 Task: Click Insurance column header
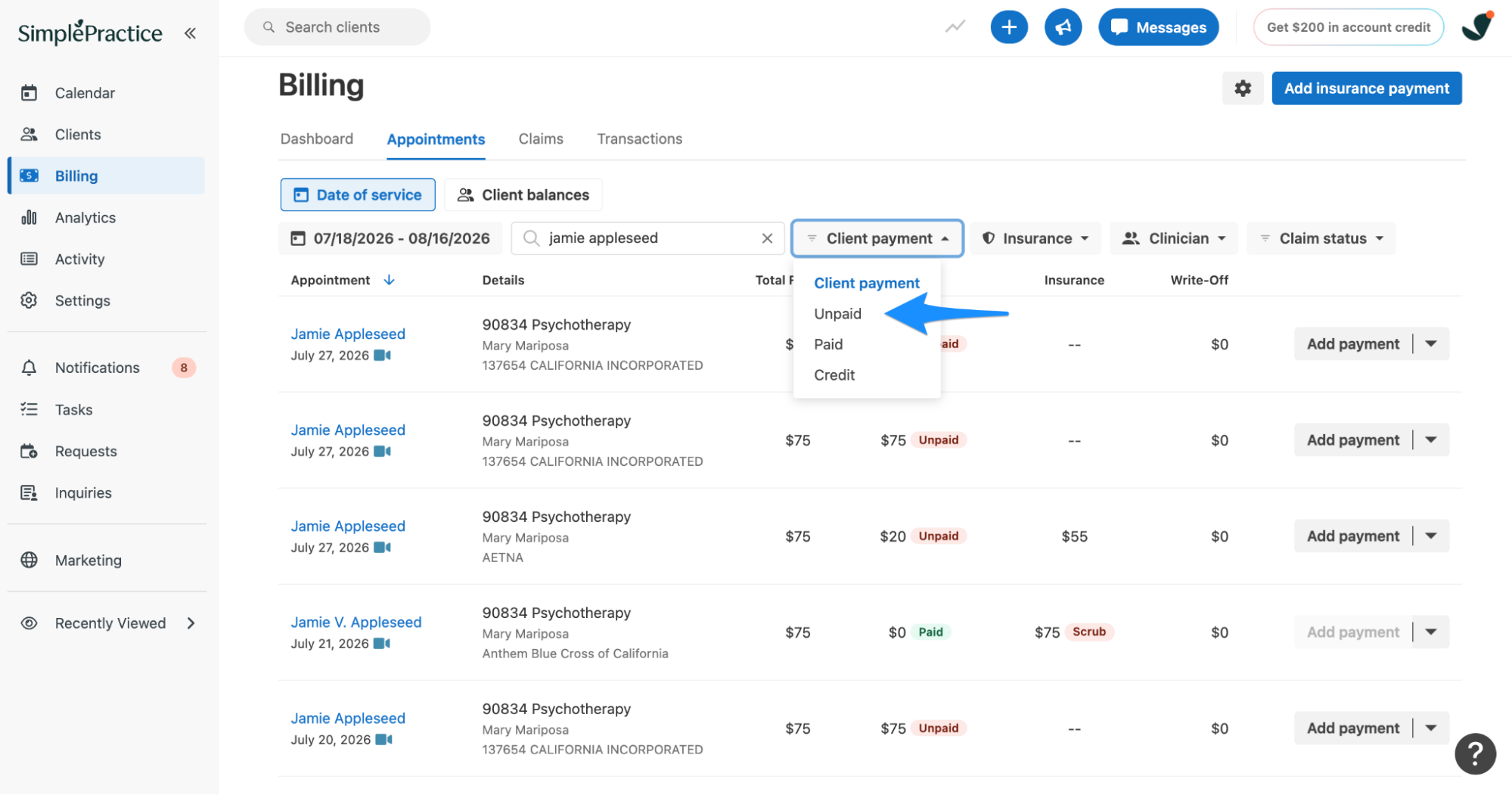[1074, 280]
